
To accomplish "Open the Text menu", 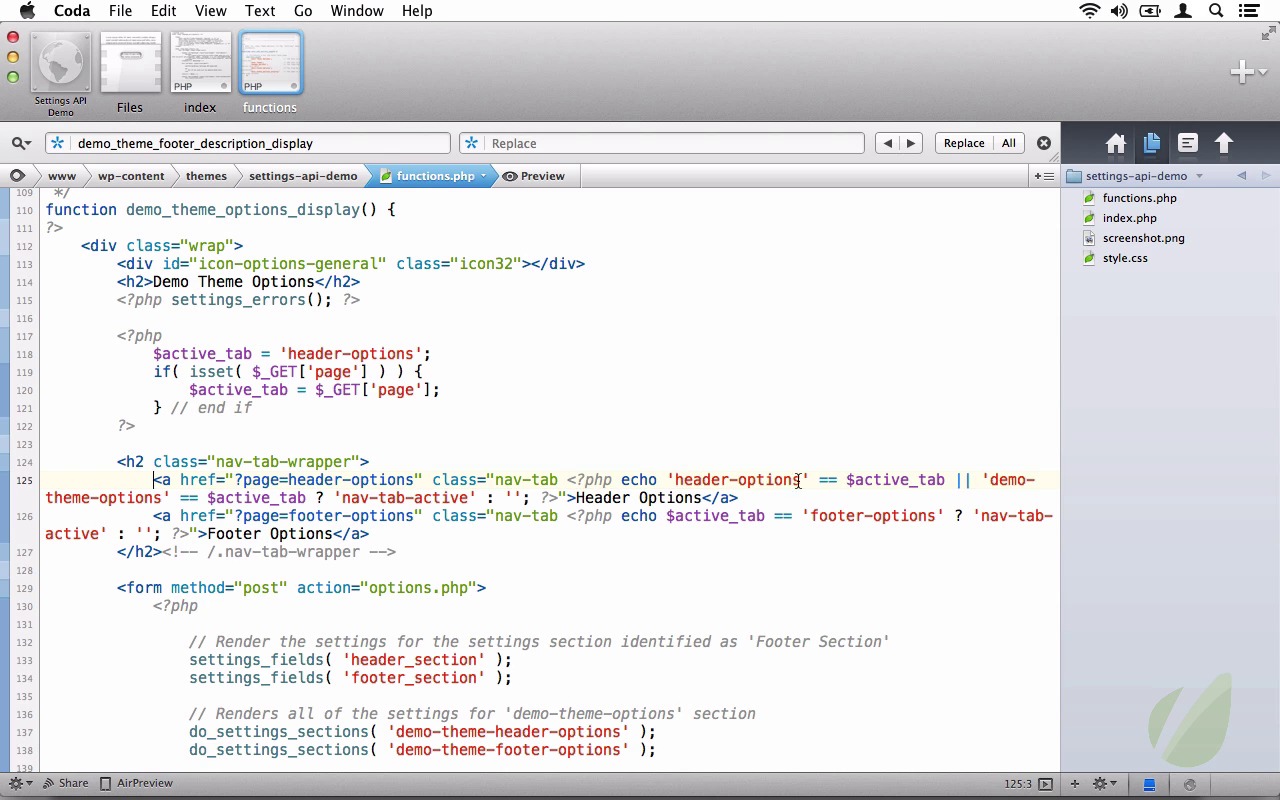I will pos(260,11).
